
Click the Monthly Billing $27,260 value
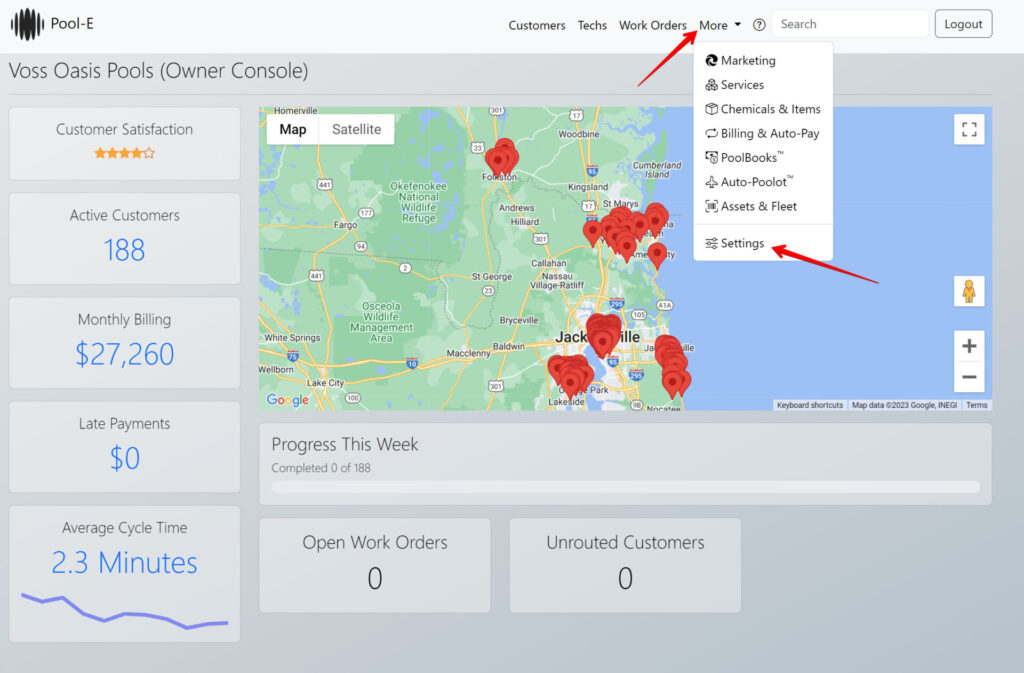124,354
